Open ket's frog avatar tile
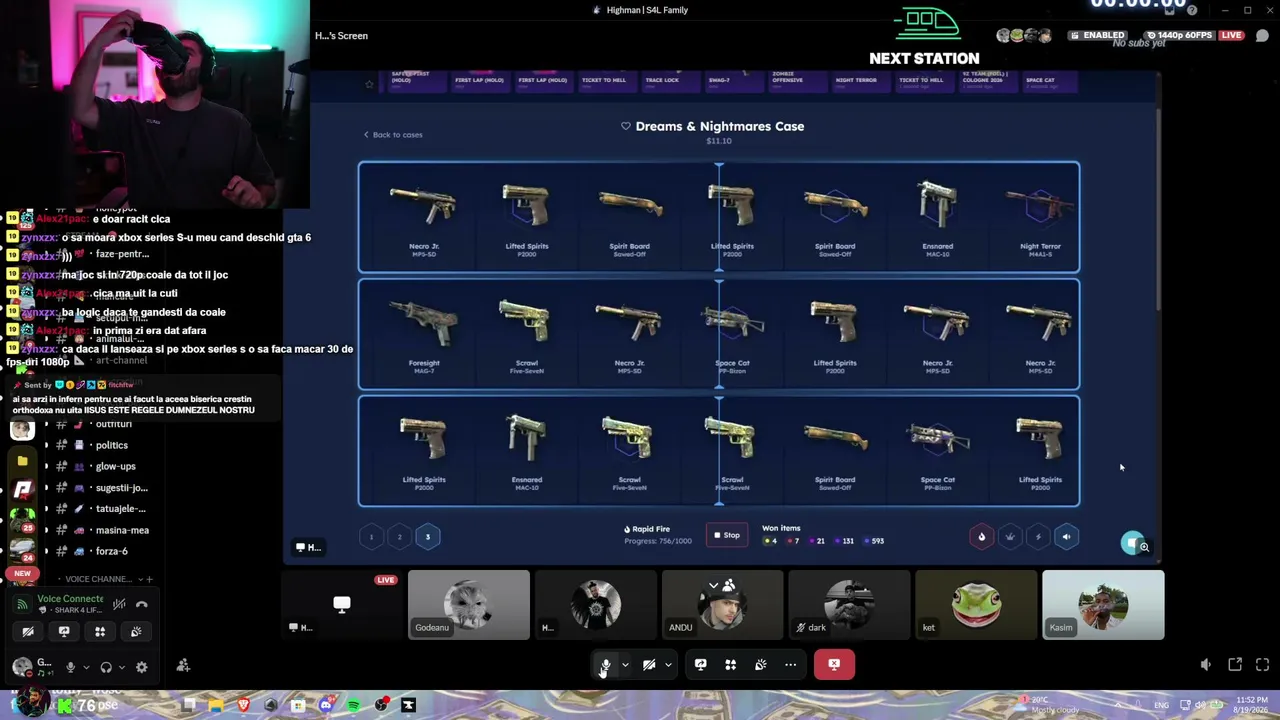This screenshot has width=1280, height=720. (x=977, y=605)
